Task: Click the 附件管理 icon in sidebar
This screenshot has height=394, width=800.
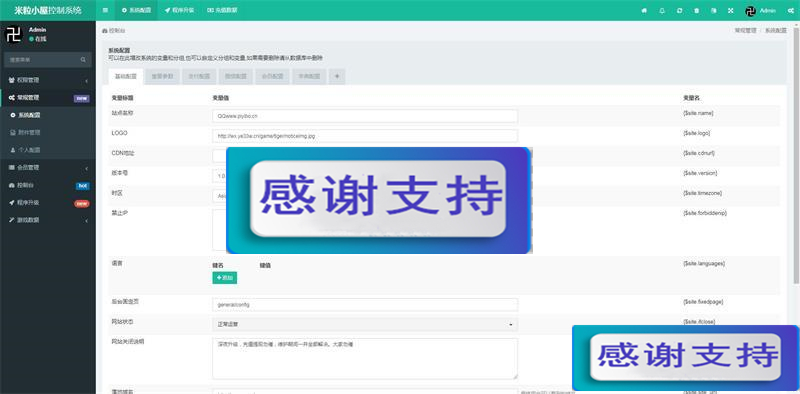Action: tap(13, 132)
